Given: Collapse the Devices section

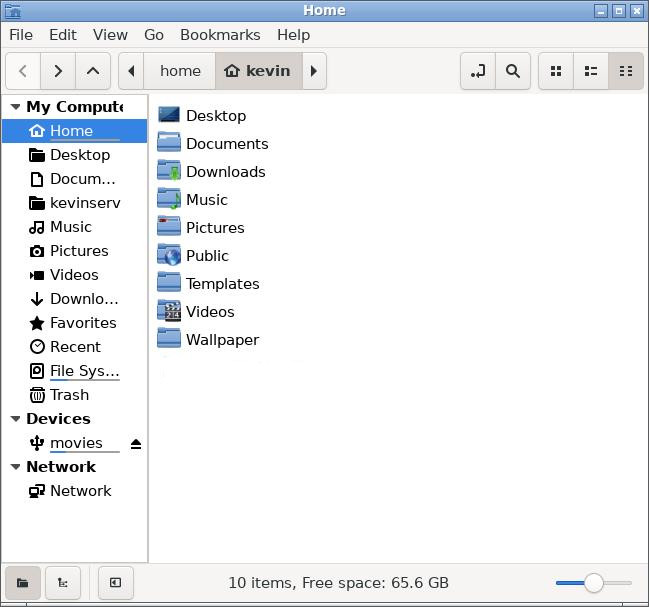Looking at the screenshot, I should click(15, 419).
